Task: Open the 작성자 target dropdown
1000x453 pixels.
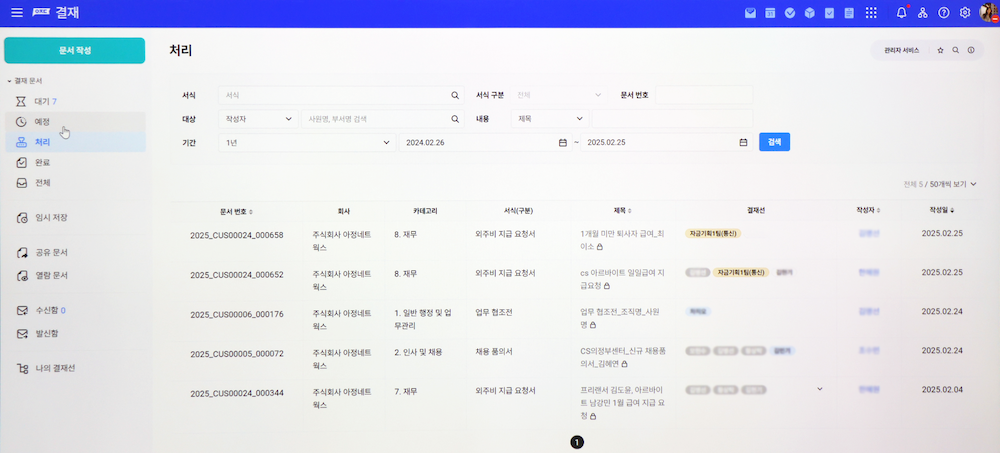Action: click(258, 119)
